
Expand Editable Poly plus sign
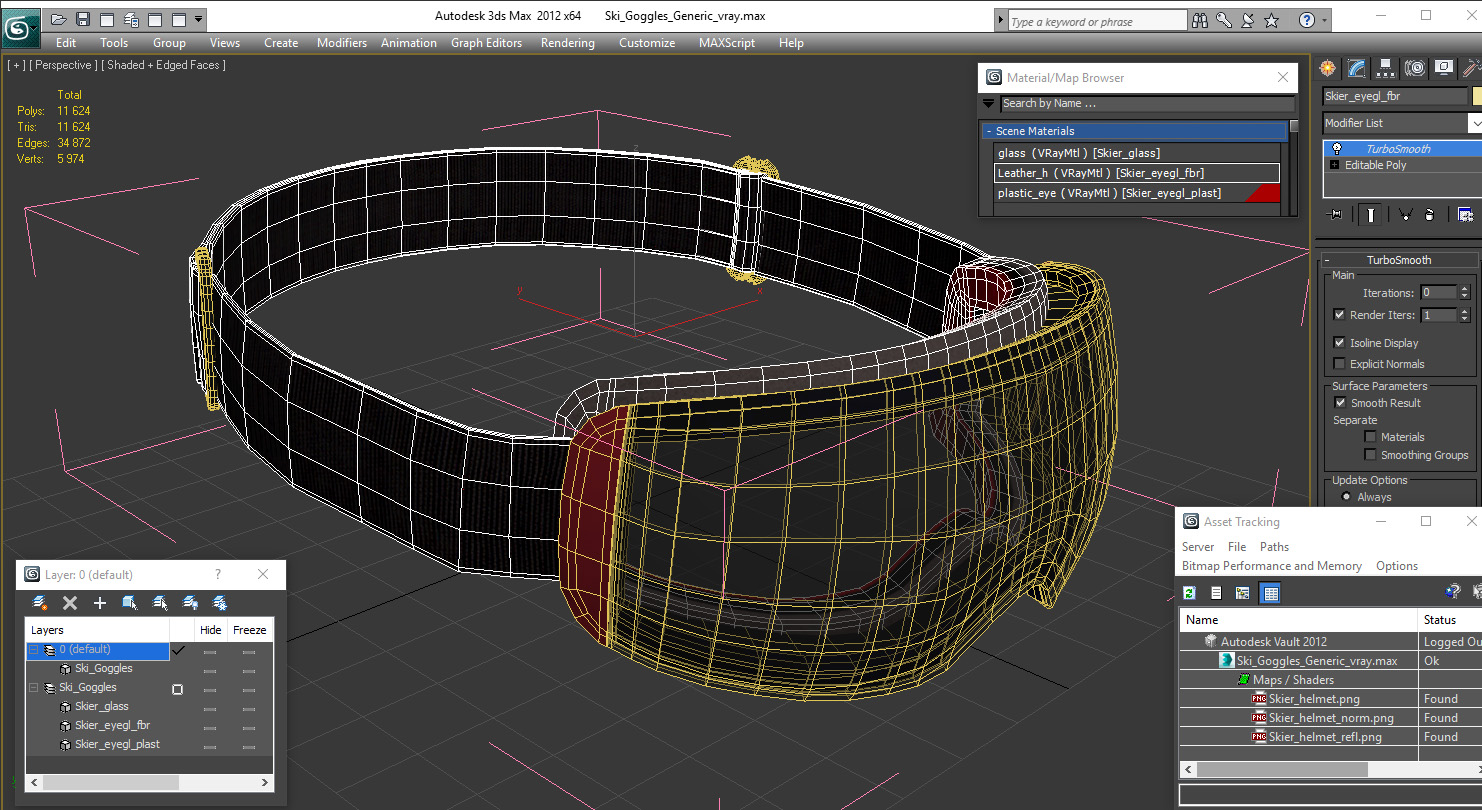(1335, 165)
